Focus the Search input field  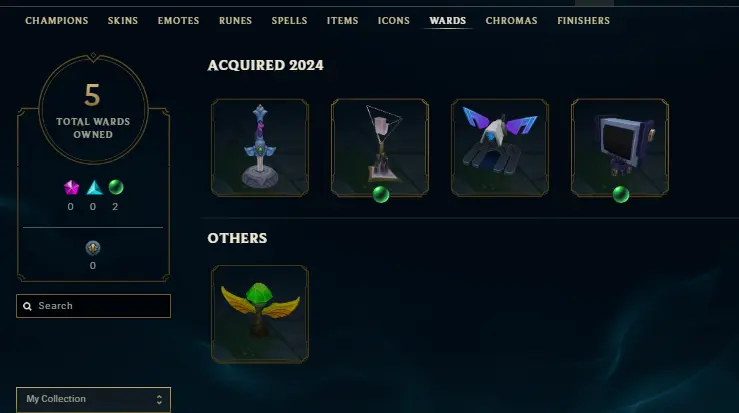[x=93, y=306]
